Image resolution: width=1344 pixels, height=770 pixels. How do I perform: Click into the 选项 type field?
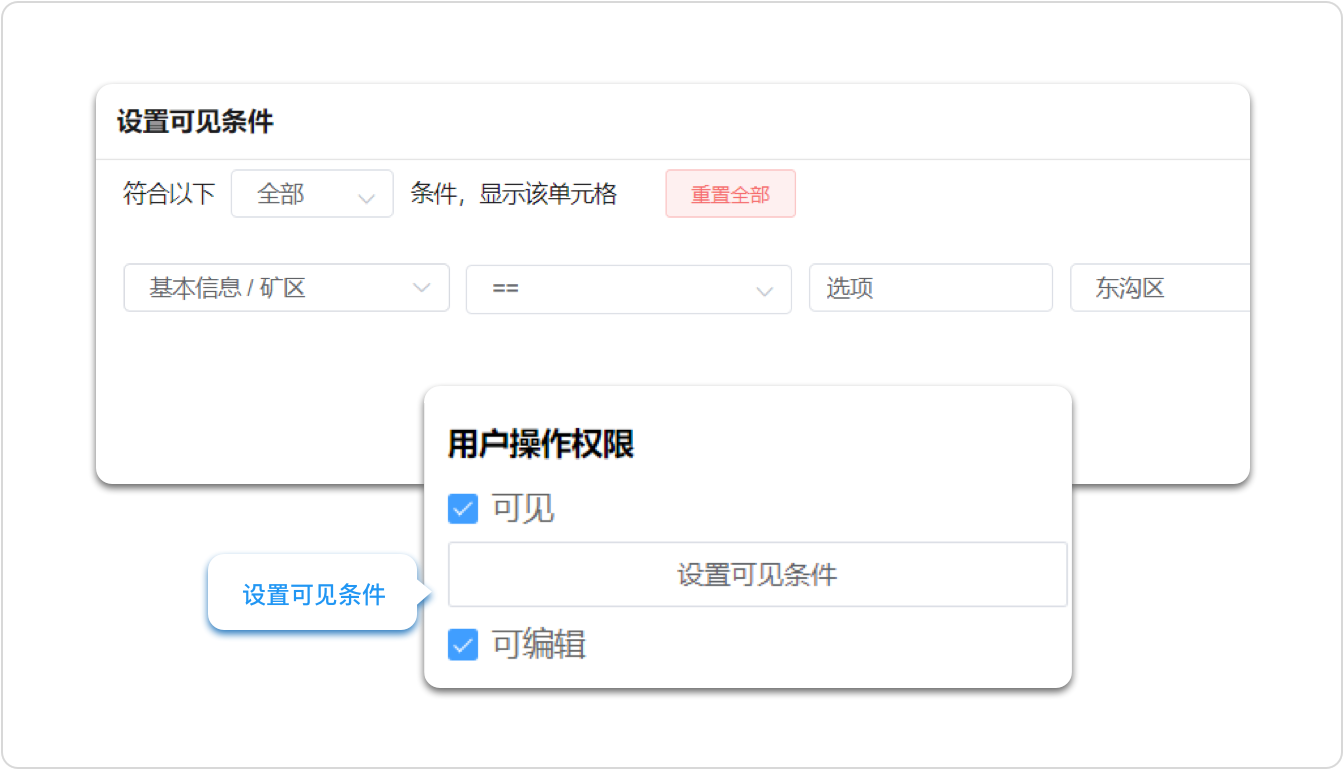tap(930, 288)
